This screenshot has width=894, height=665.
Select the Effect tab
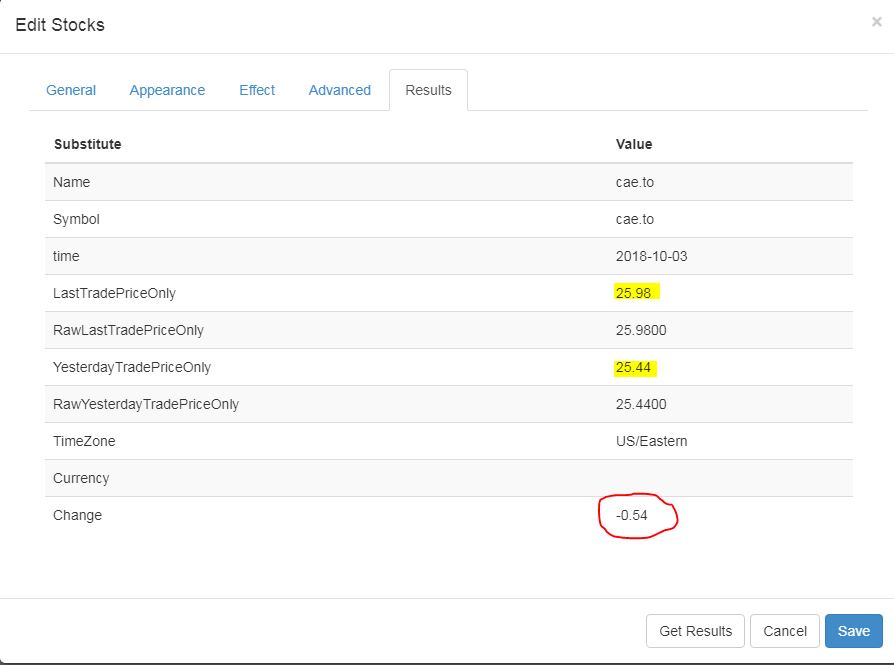click(257, 90)
